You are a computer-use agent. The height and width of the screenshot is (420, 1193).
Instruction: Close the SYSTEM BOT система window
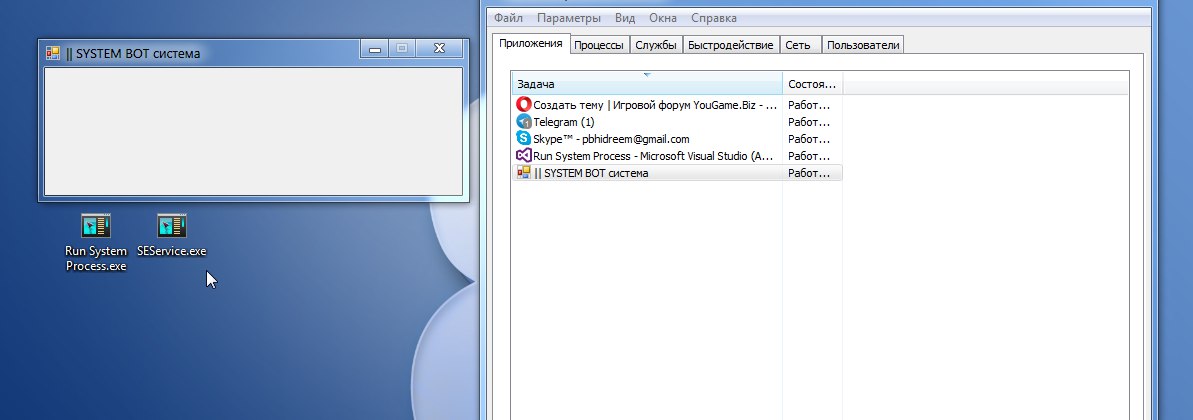(439, 49)
